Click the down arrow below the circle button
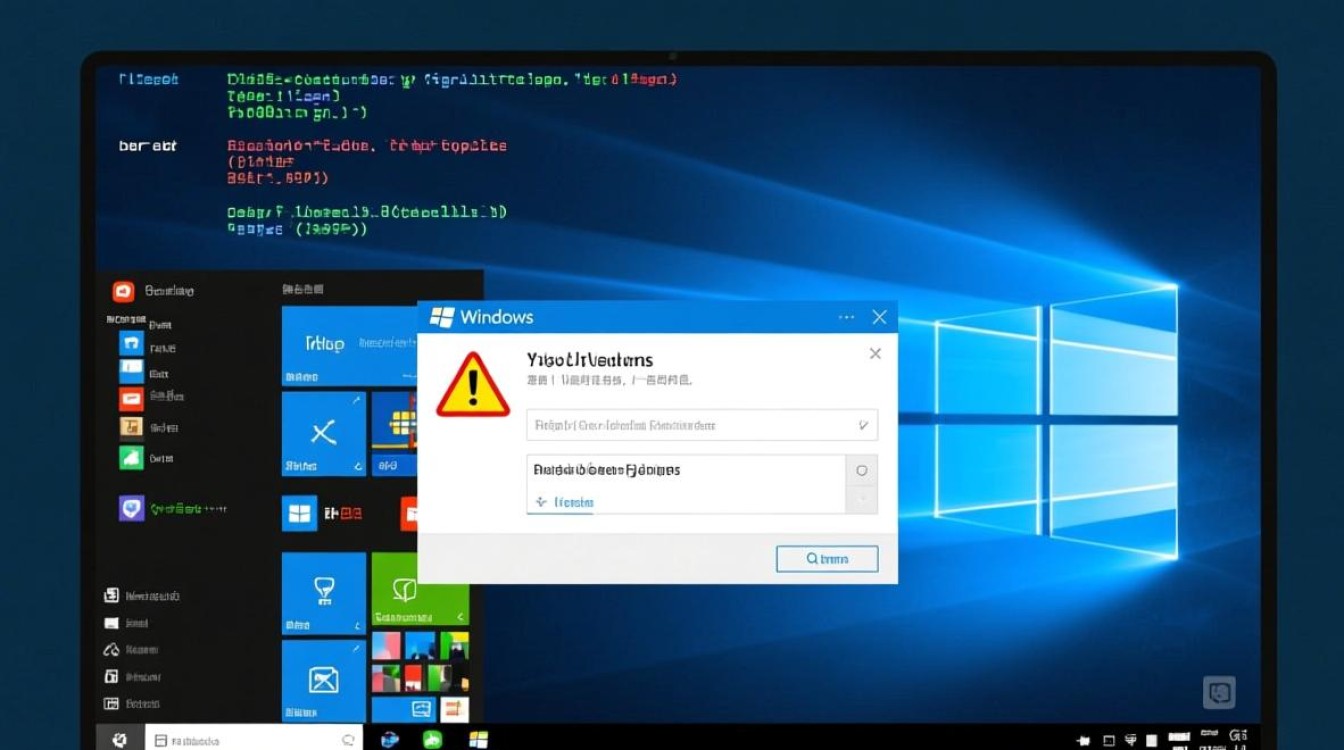1344x750 pixels. [x=861, y=500]
